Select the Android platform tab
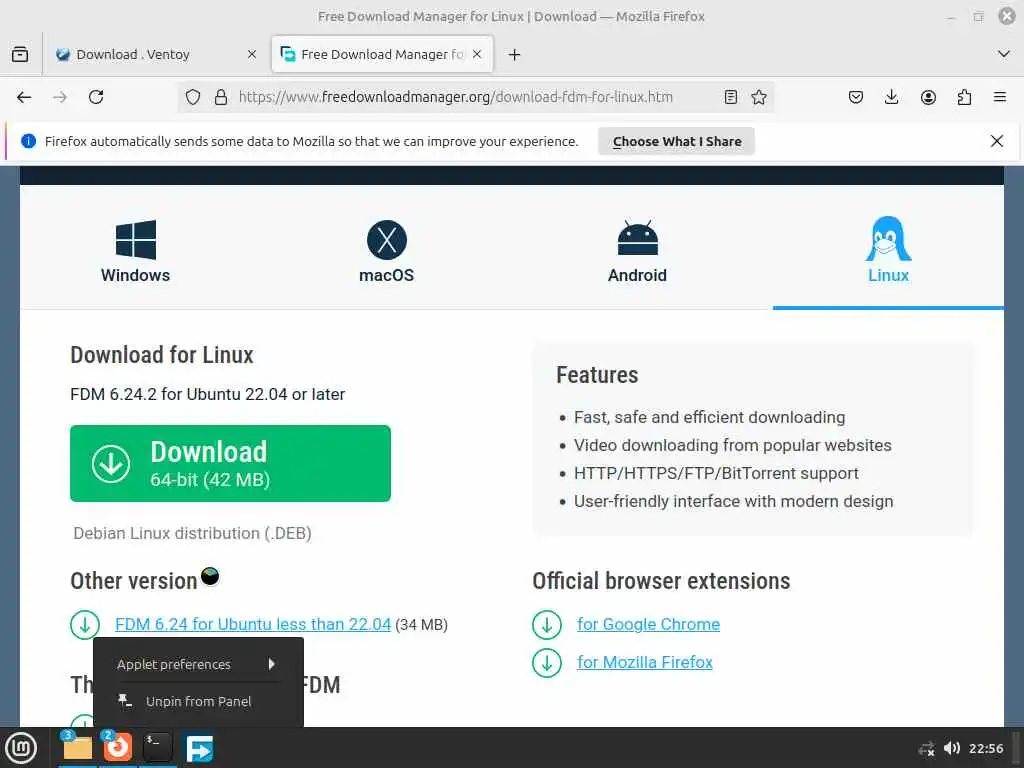Image resolution: width=1024 pixels, height=768 pixels. click(637, 251)
